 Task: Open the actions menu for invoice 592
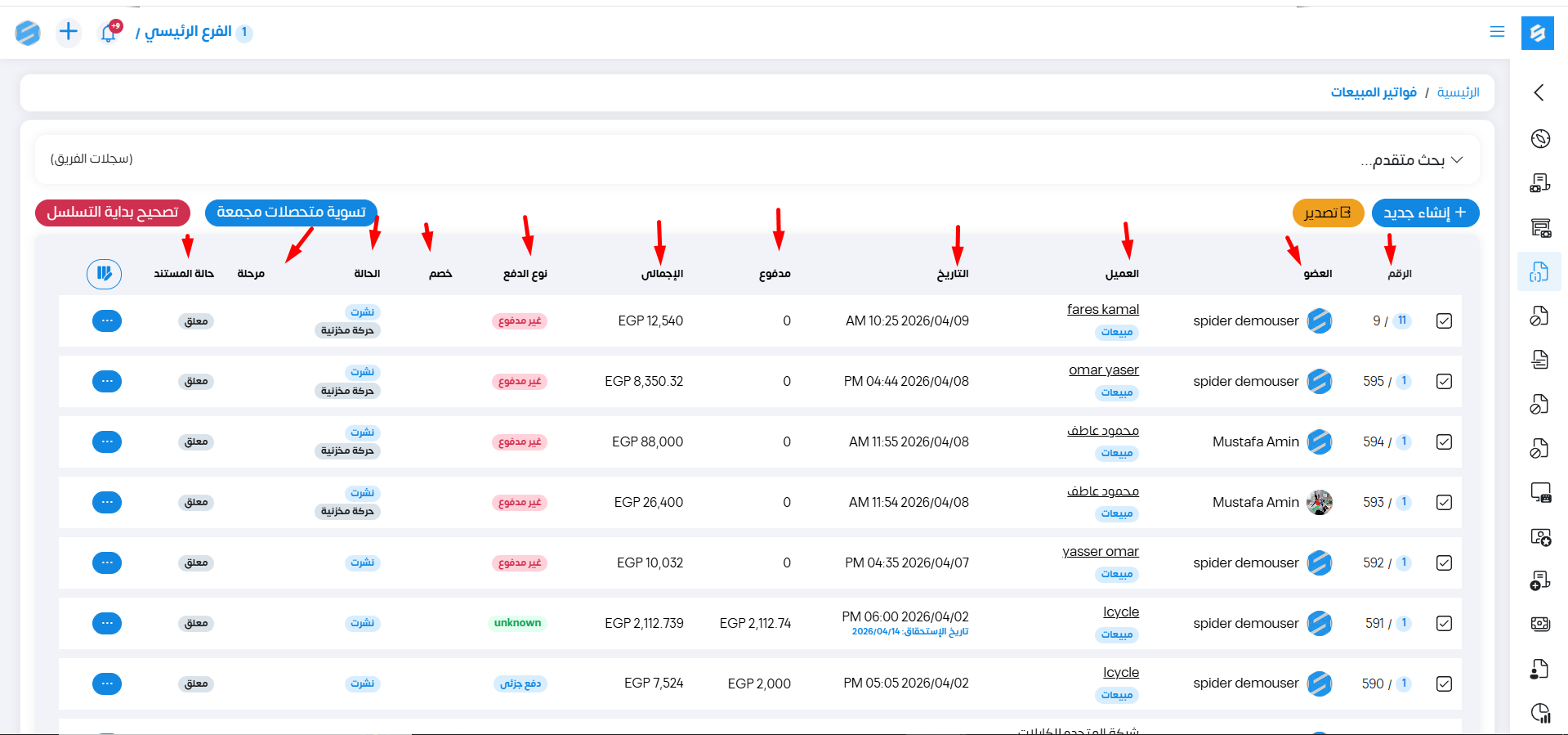click(x=107, y=562)
